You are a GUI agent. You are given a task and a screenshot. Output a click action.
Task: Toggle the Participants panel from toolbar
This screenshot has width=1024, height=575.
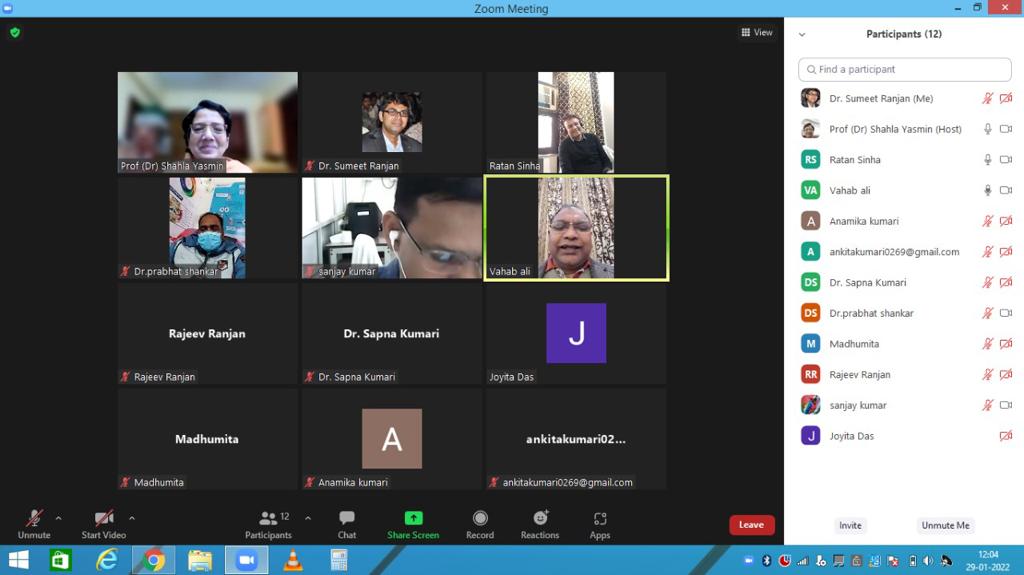pos(268,523)
